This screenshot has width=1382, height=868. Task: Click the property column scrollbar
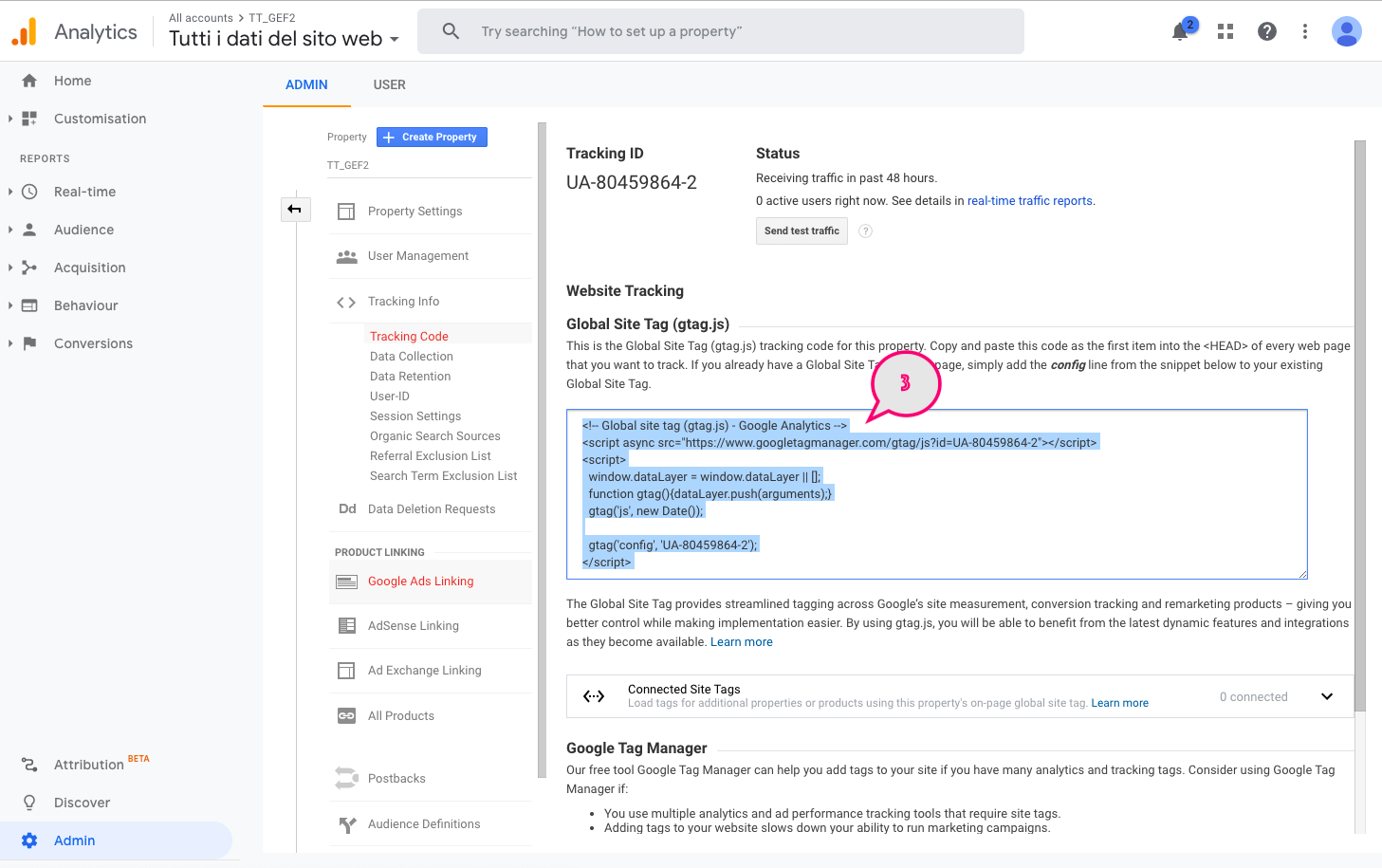tap(543, 450)
